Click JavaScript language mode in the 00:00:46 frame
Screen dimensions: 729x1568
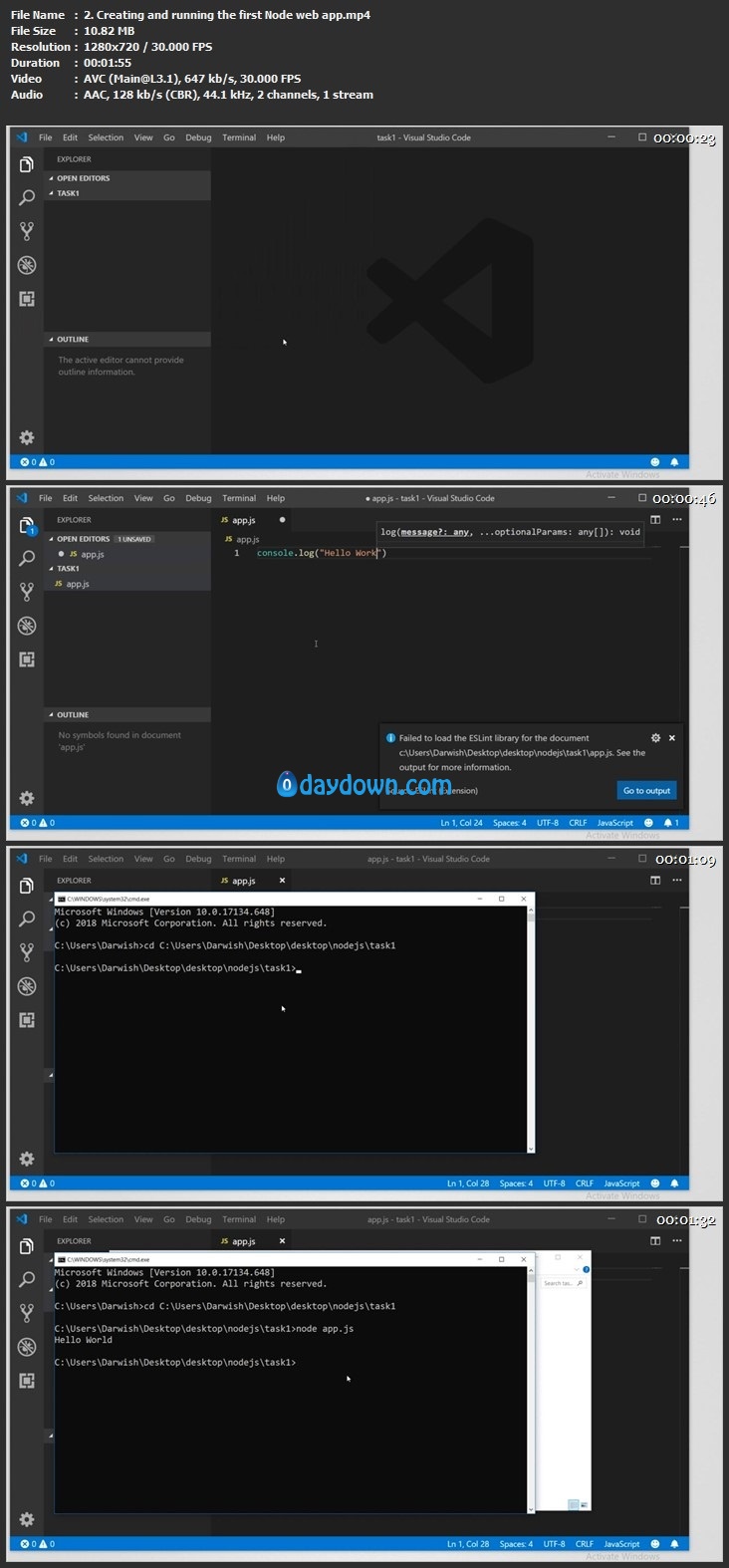[x=615, y=823]
